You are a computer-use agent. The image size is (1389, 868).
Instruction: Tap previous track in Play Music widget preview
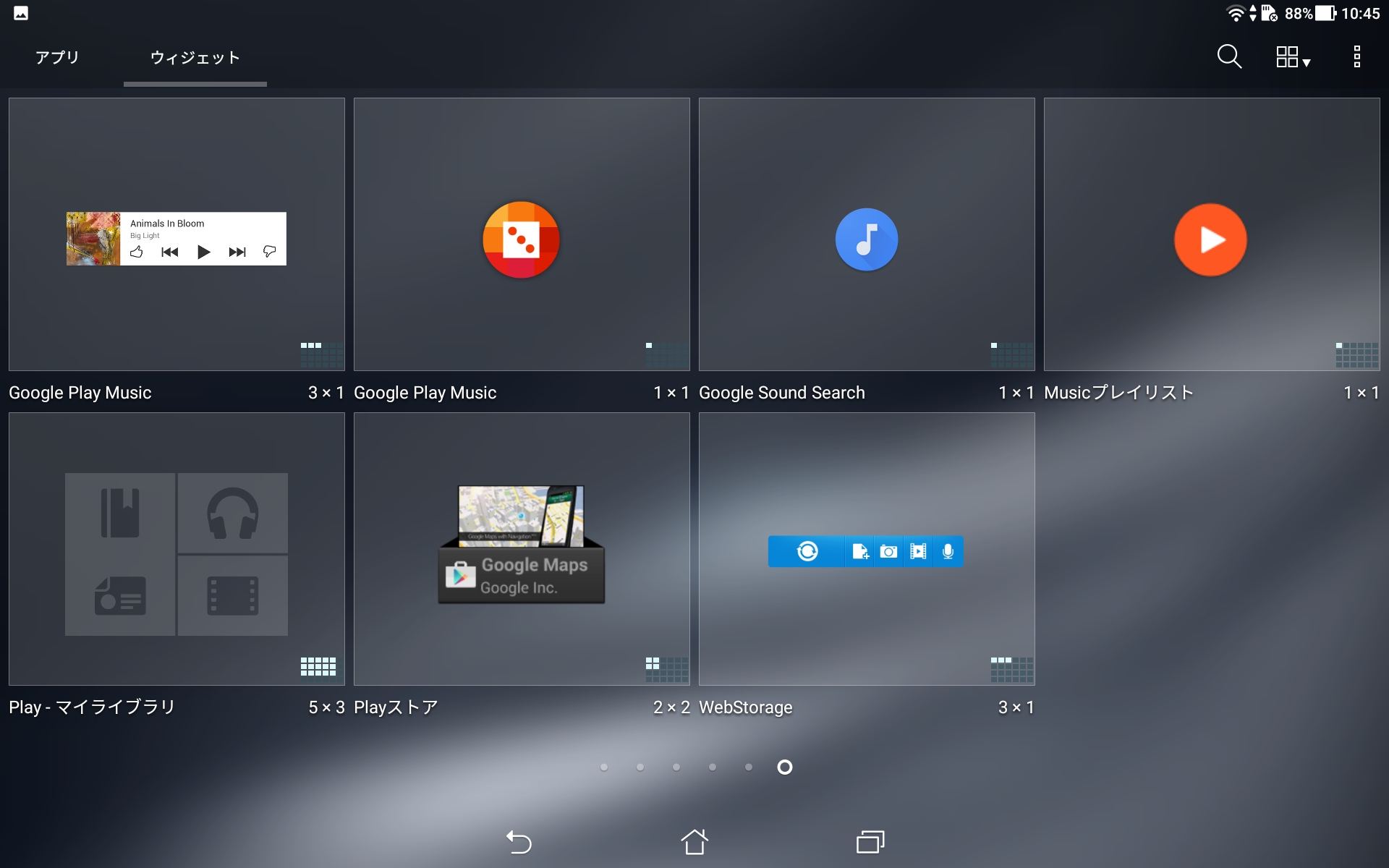[170, 252]
